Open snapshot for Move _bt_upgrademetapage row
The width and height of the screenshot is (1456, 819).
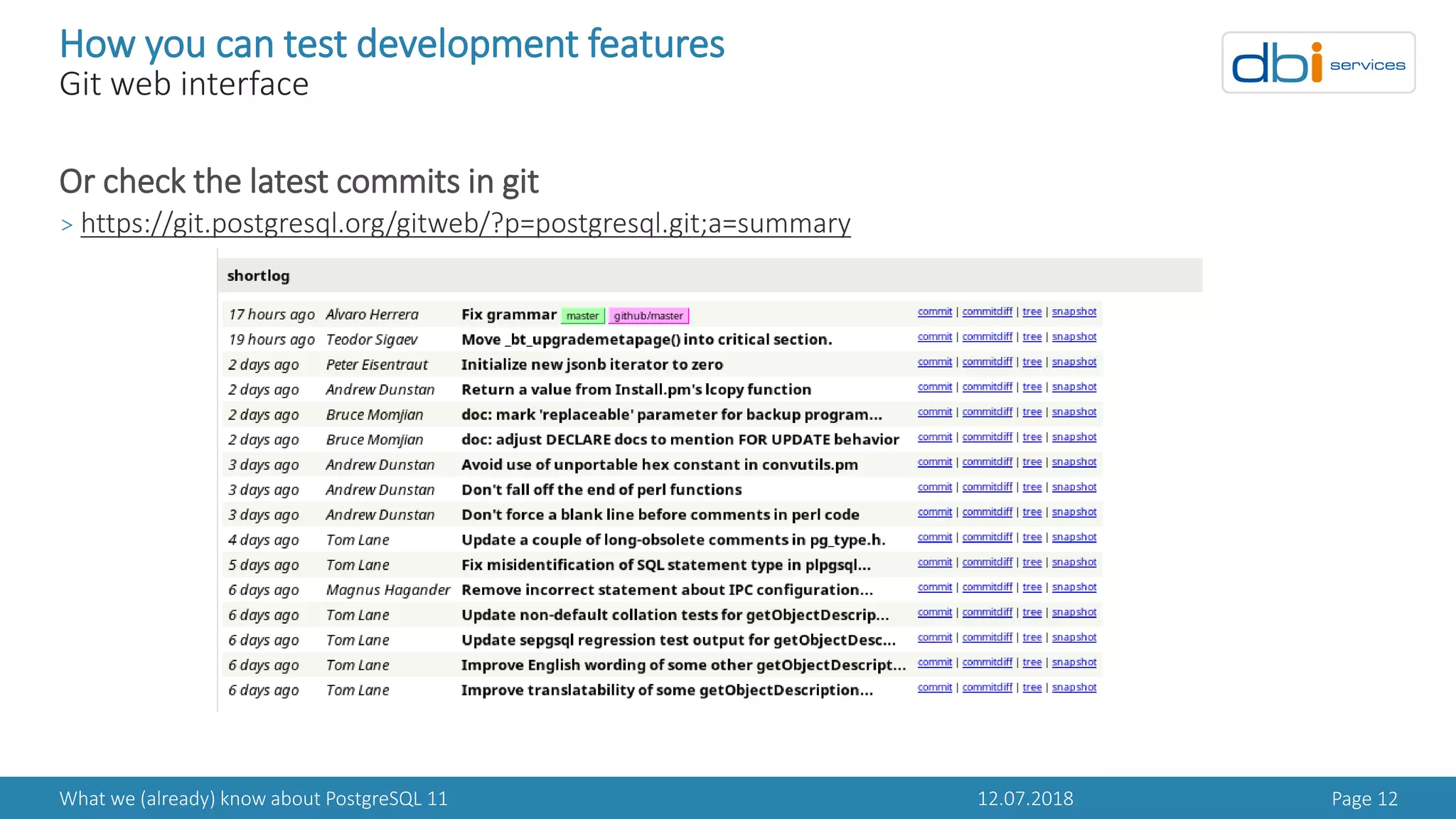click(1074, 336)
